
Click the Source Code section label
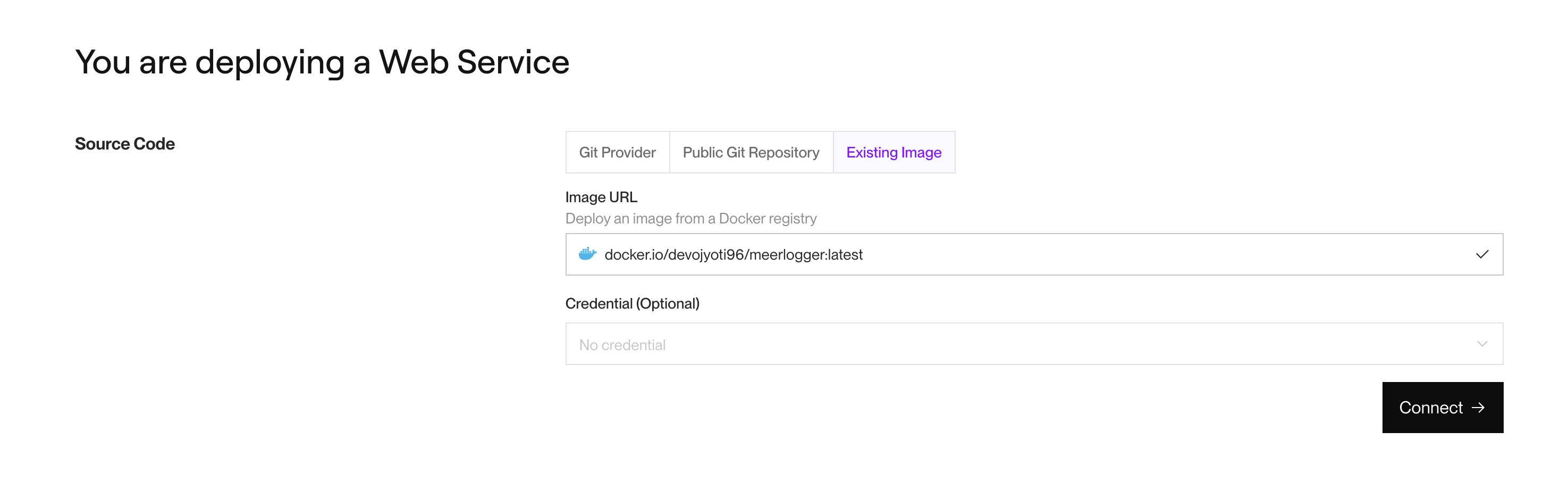pyautogui.click(x=124, y=144)
